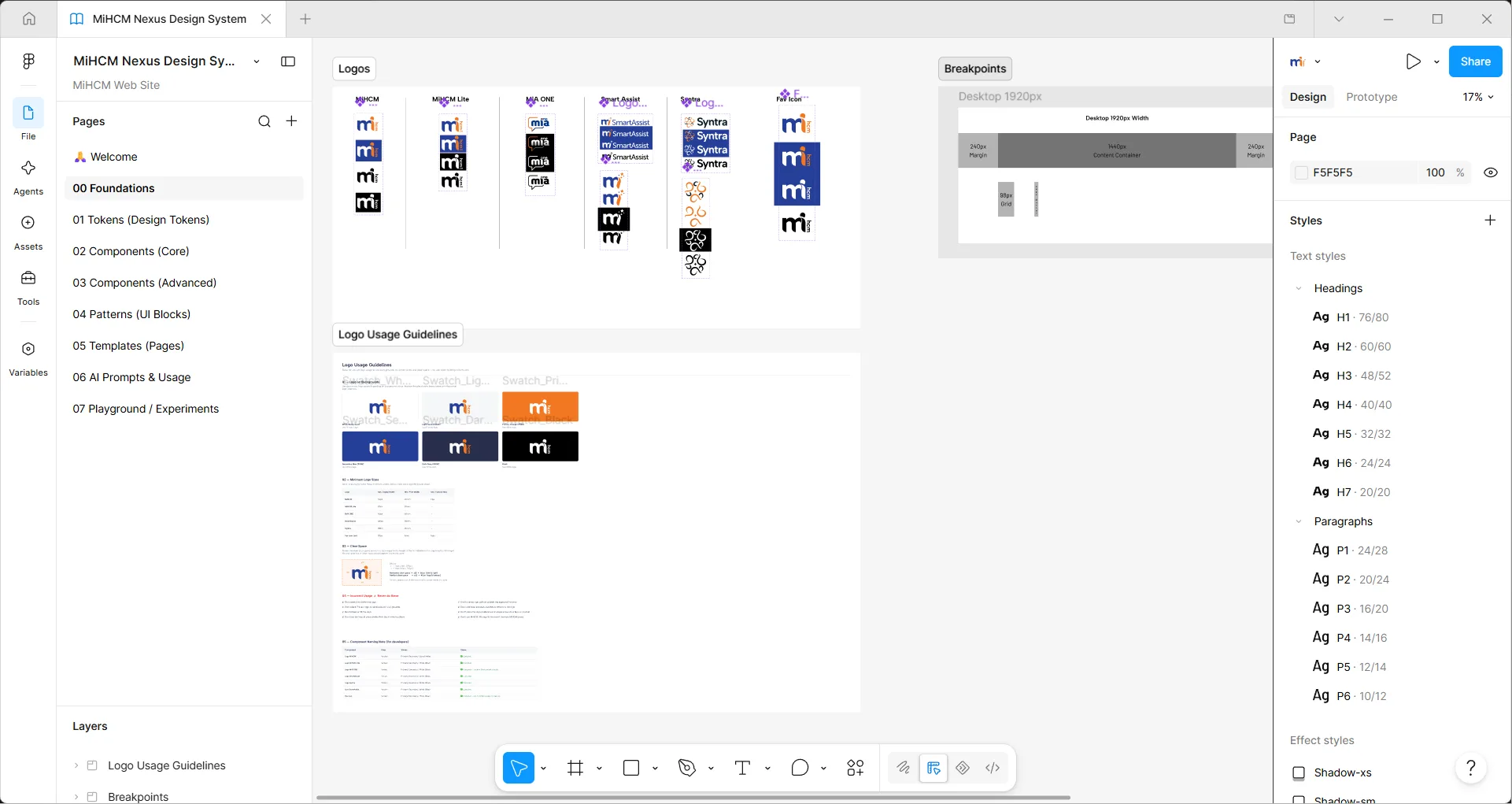
Task: Click the orange logo swatch in guidelines
Action: [x=540, y=407]
